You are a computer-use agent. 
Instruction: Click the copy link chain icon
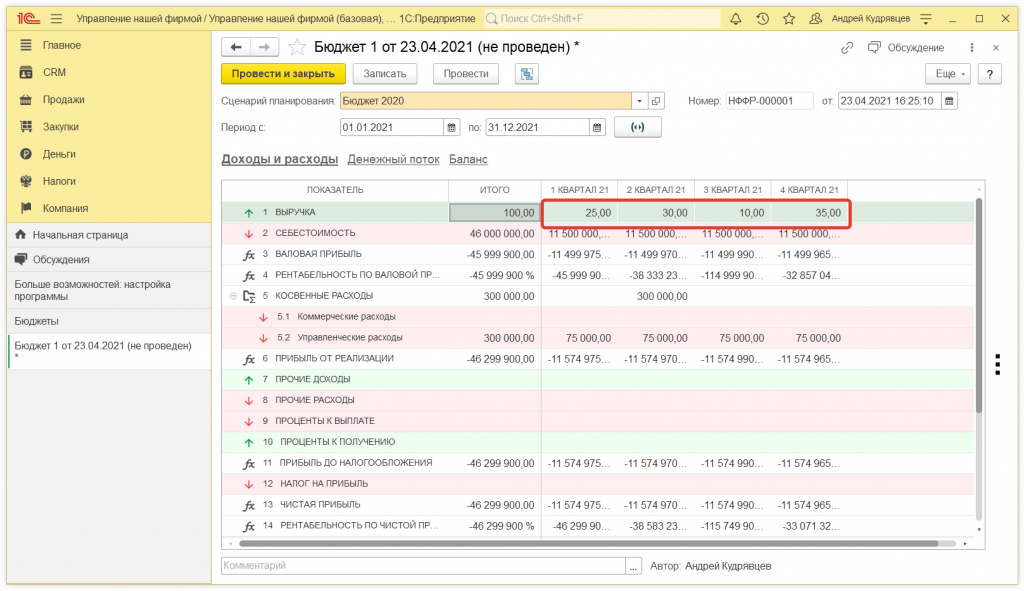(847, 47)
